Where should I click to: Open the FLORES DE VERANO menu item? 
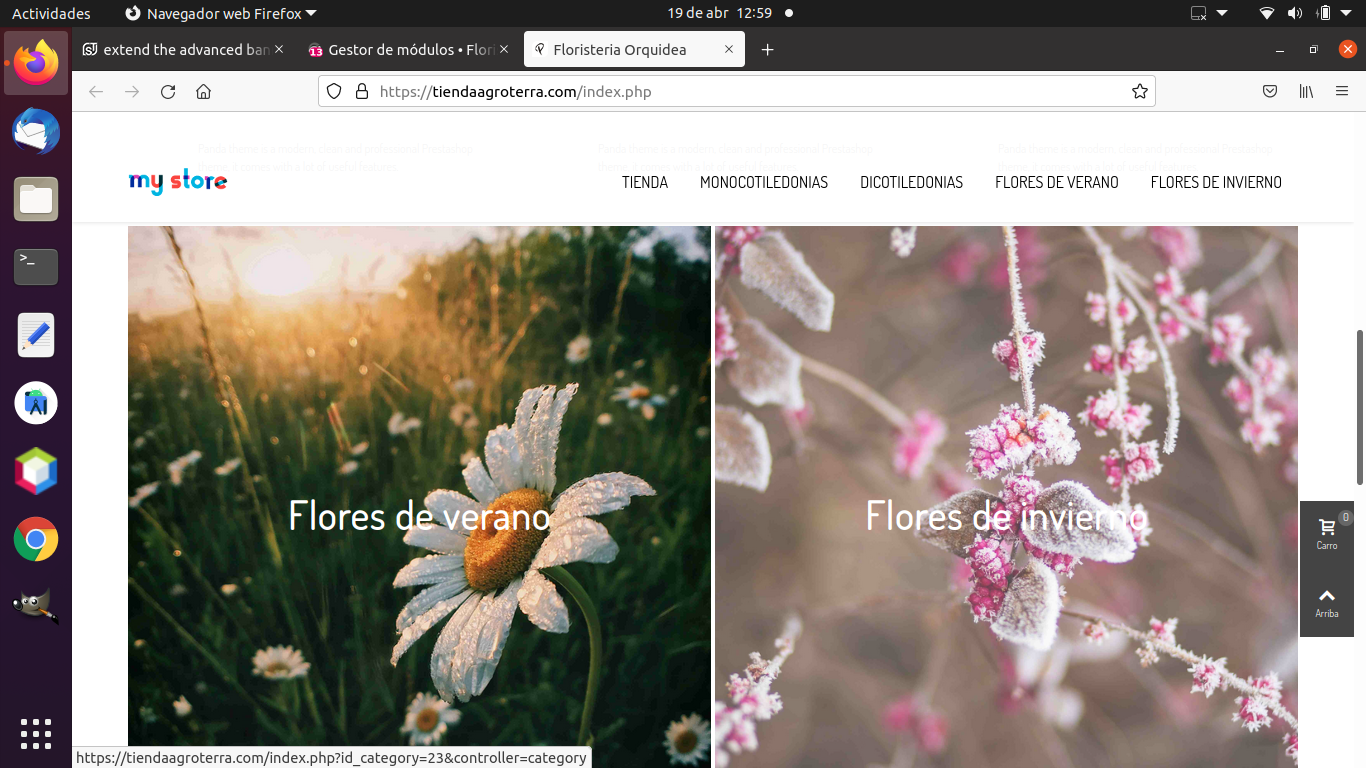1057,182
